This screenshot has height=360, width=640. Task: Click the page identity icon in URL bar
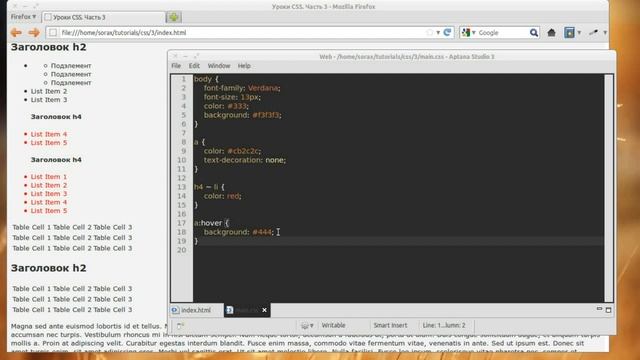[53, 32]
